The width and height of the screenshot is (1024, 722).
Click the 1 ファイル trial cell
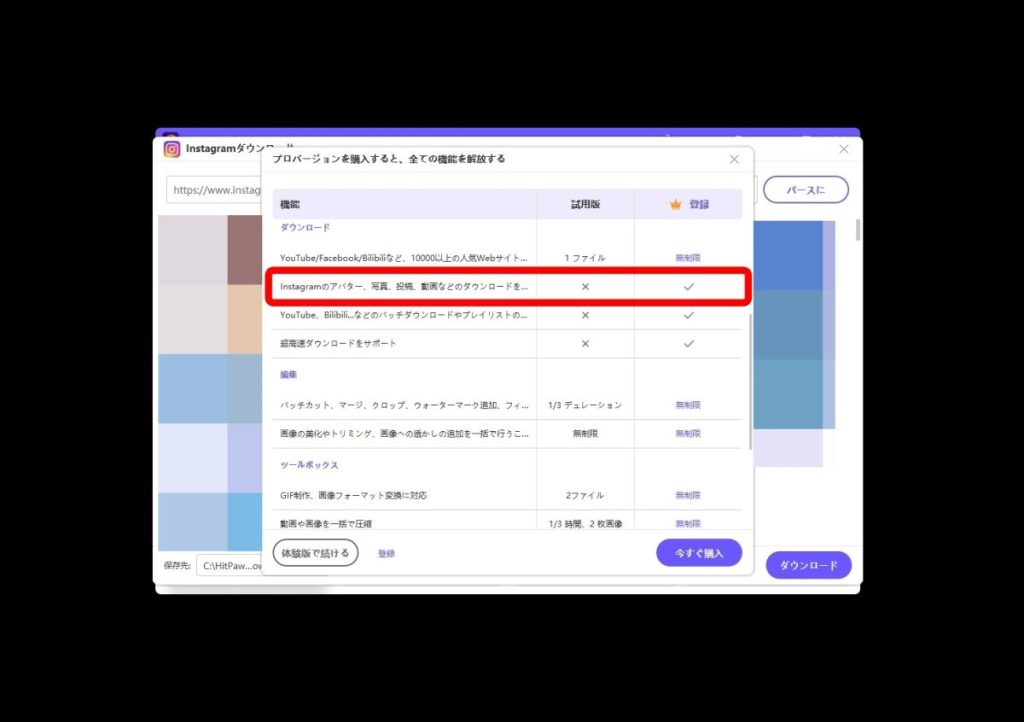(x=585, y=258)
